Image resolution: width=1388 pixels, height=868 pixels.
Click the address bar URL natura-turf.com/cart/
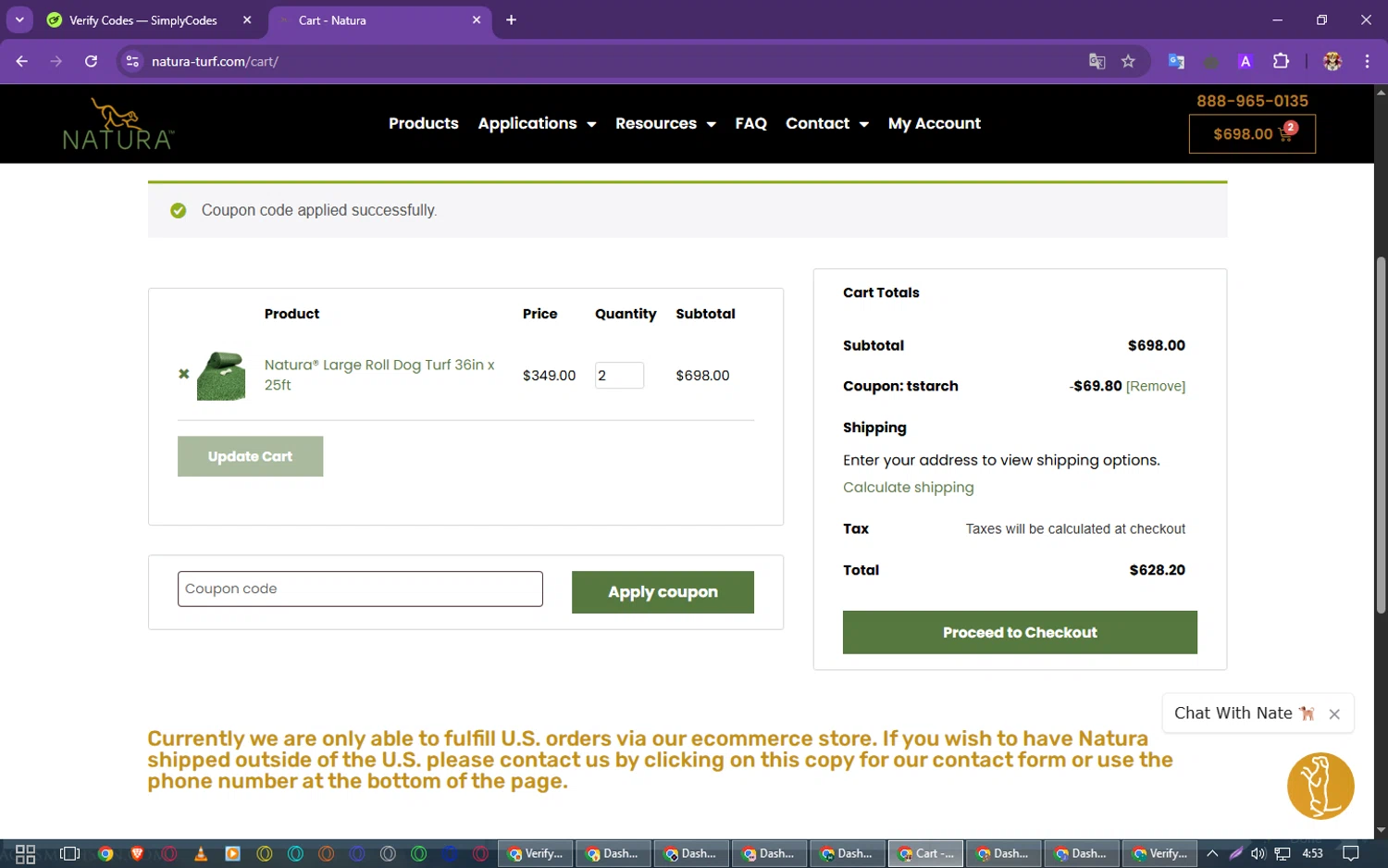[215, 61]
